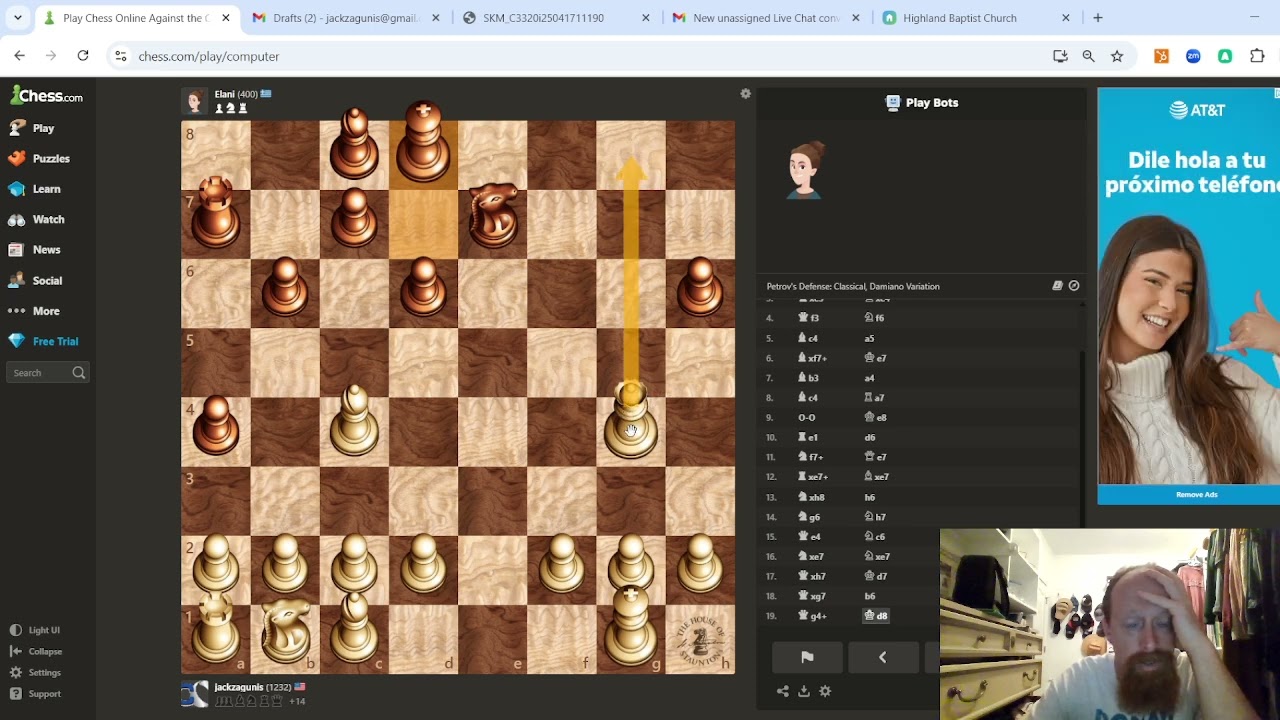Collapse the left sidebar
Viewport: 1280px width, 720px height.
36,651
